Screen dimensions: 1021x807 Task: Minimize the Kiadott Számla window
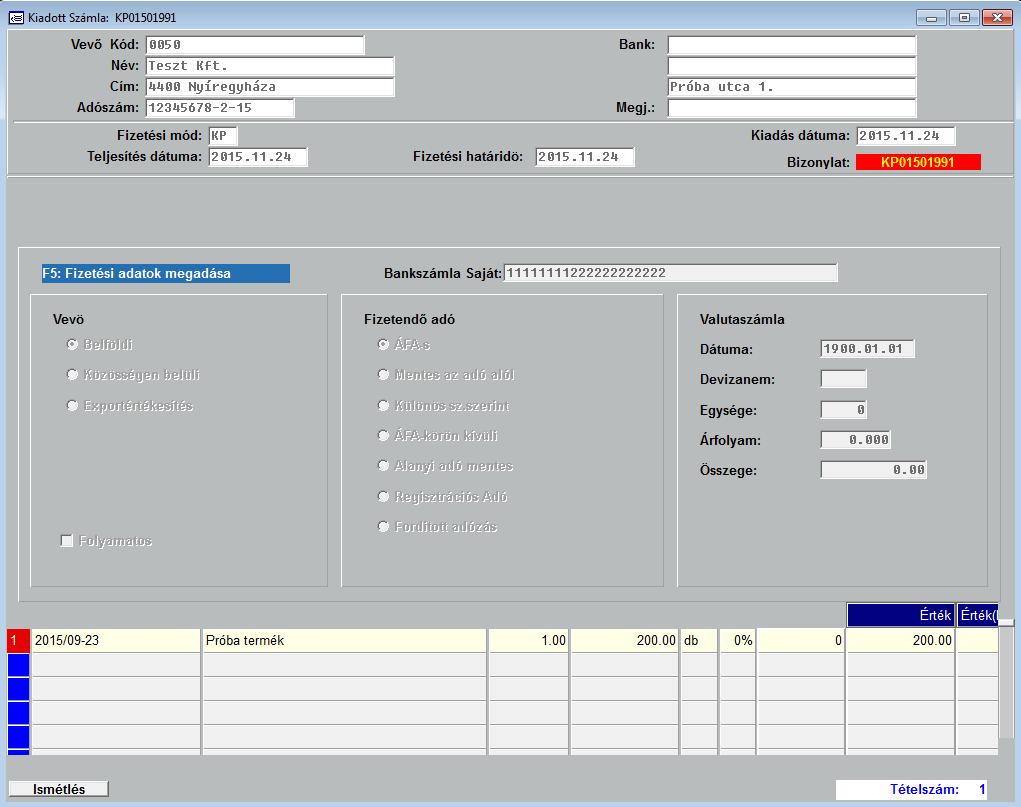[931, 18]
